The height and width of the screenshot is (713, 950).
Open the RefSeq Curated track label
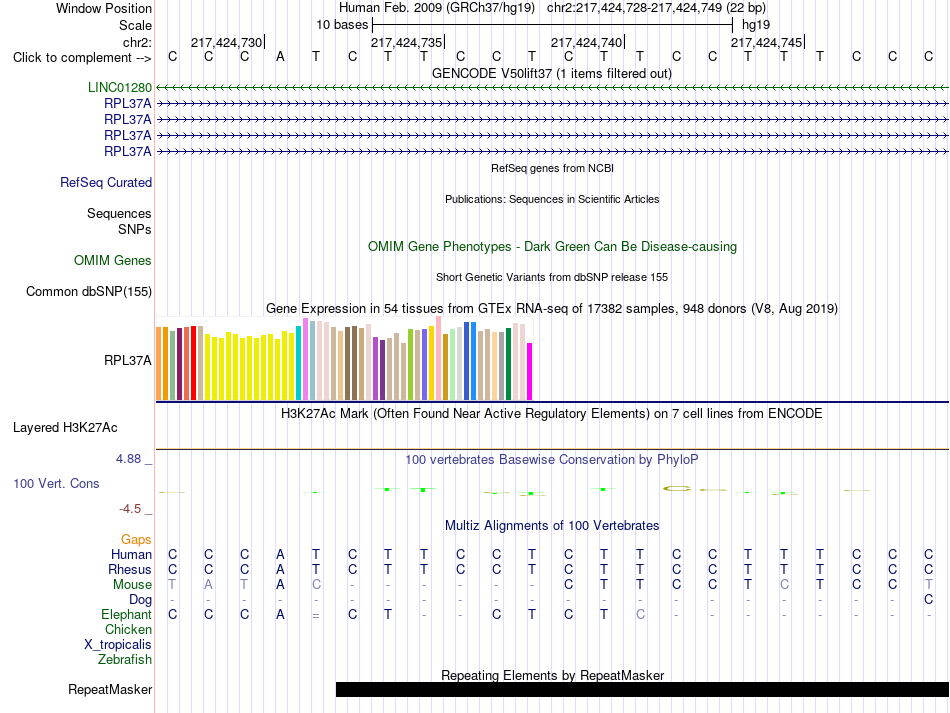tap(106, 182)
